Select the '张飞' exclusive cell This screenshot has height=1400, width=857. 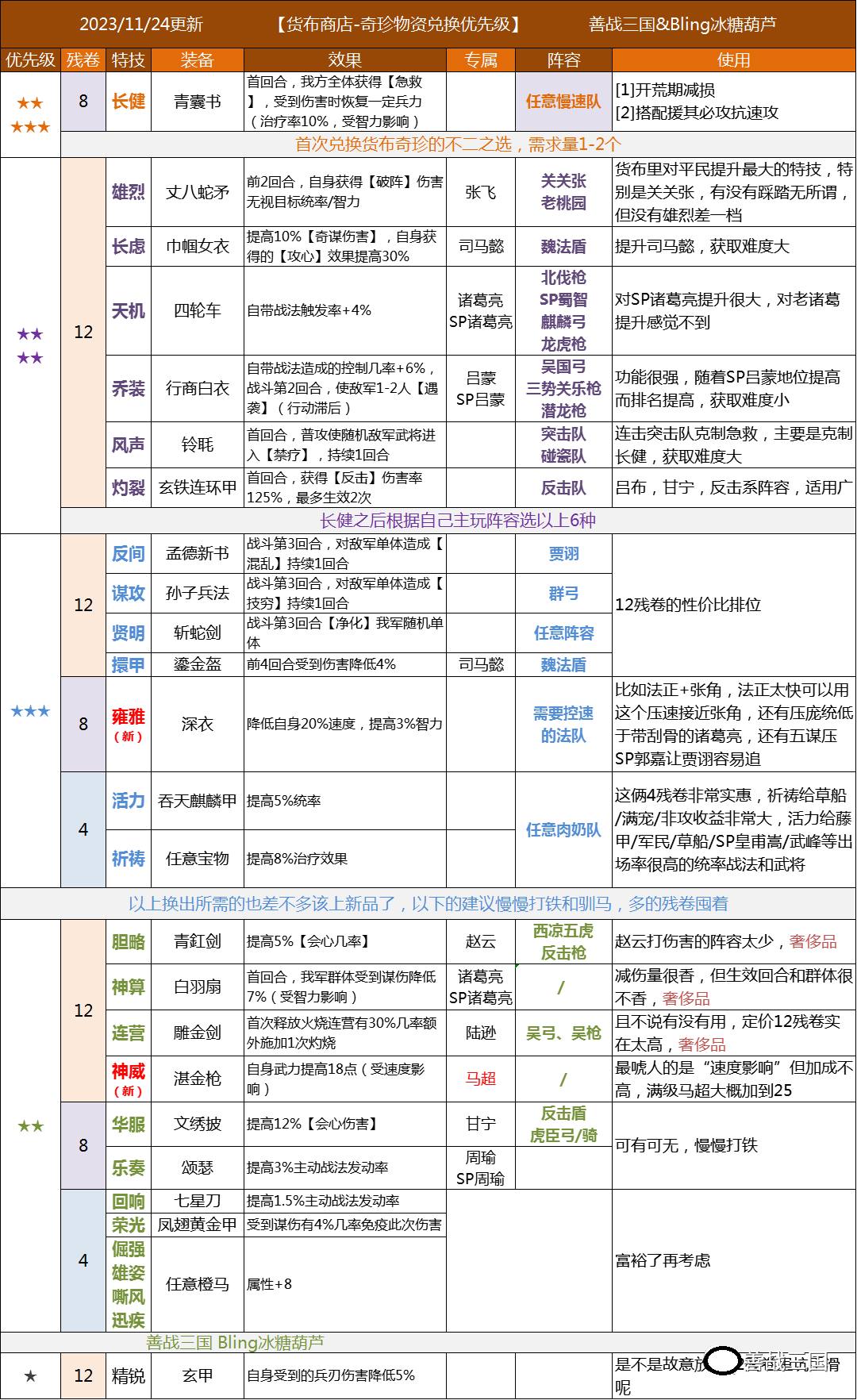click(x=481, y=192)
